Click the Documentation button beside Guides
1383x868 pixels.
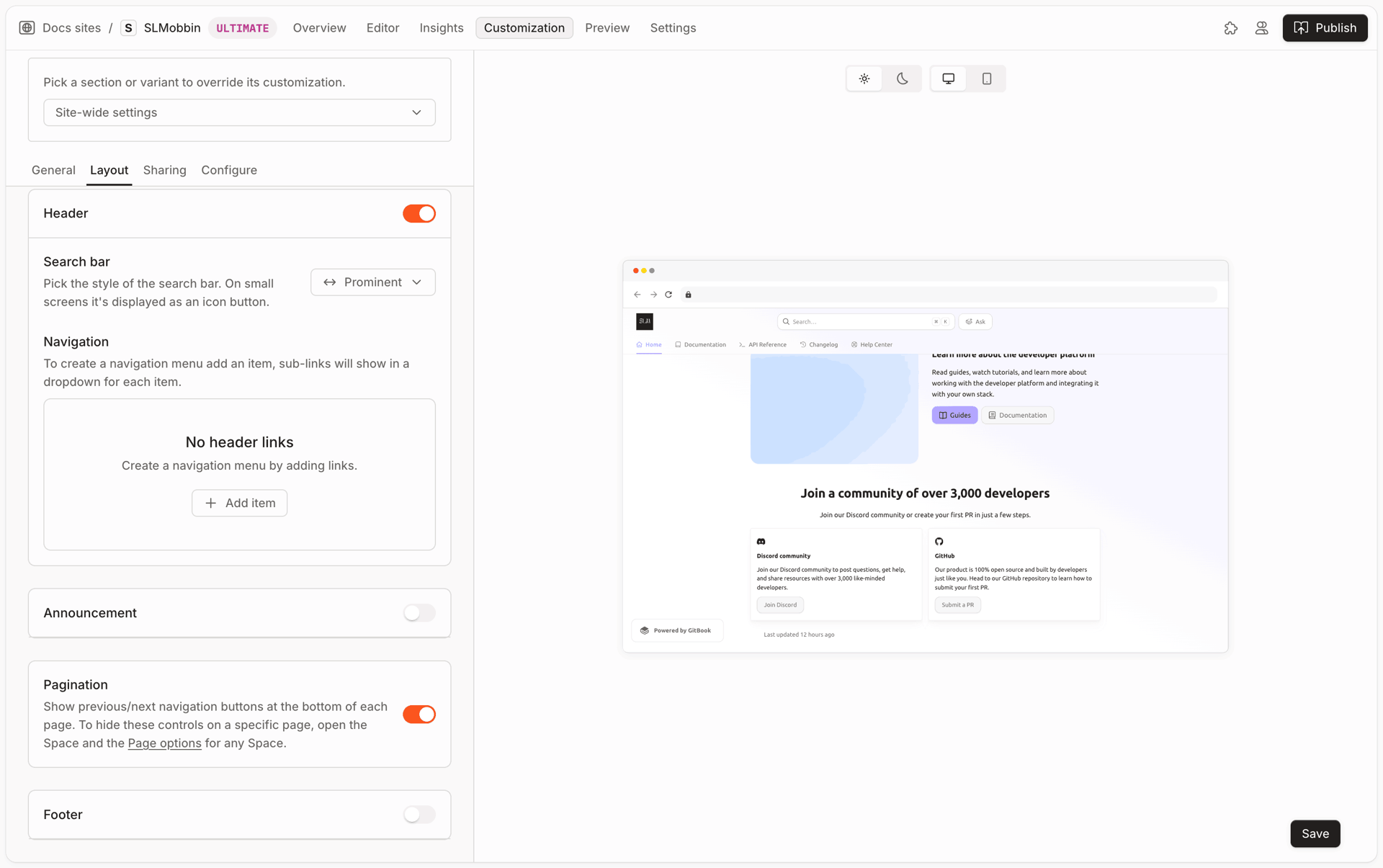tap(1017, 415)
